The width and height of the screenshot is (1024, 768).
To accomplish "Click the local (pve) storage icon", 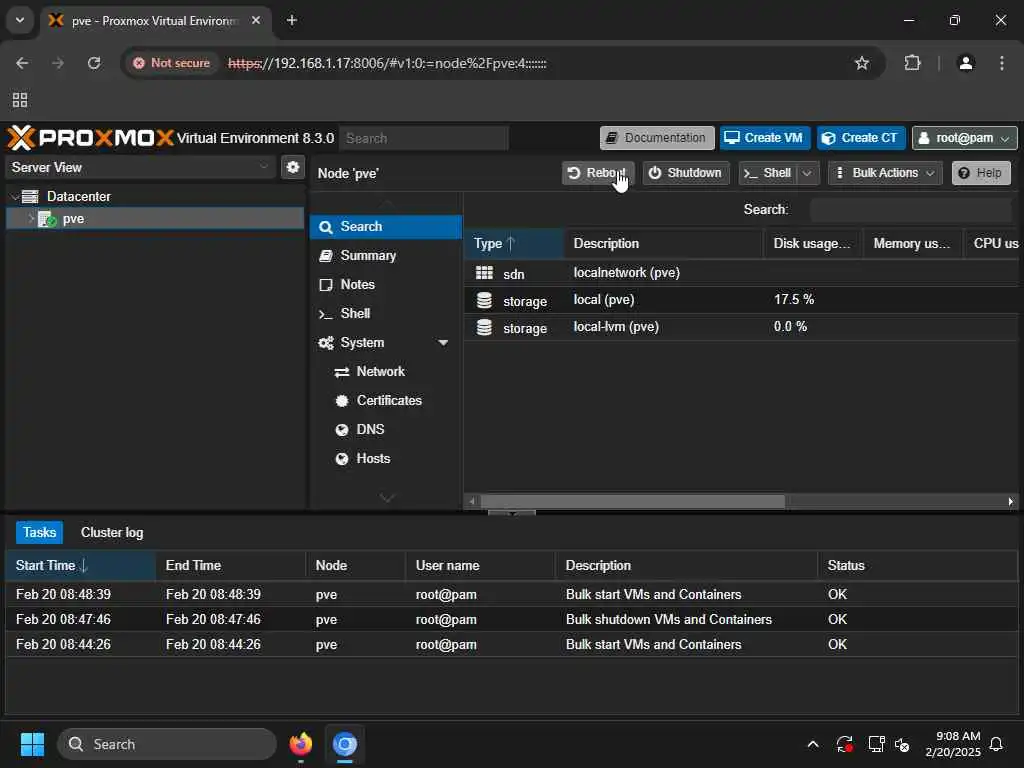I will tap(484, 300).
